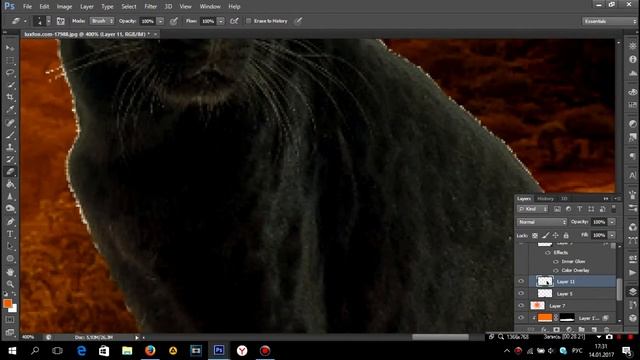Open layer Opacity dropdown arrow
640x360 pixels.
[612, 222]
